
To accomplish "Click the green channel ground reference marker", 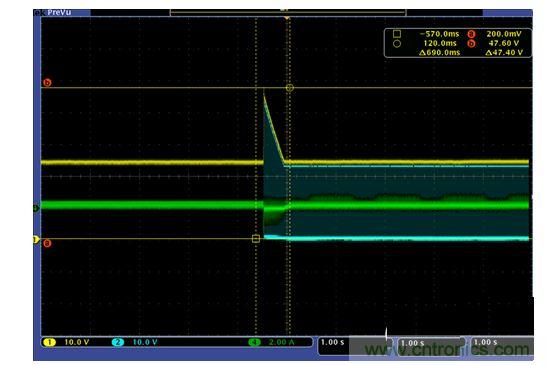I will 36,209.
